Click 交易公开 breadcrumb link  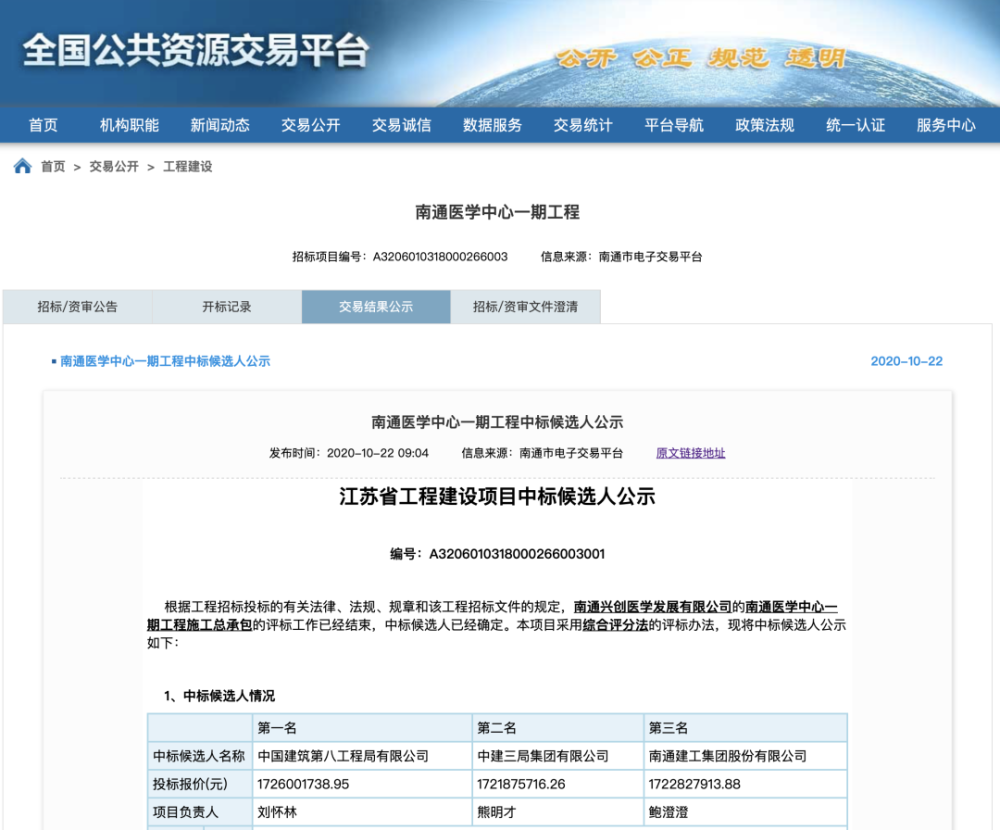pos(114,167)
